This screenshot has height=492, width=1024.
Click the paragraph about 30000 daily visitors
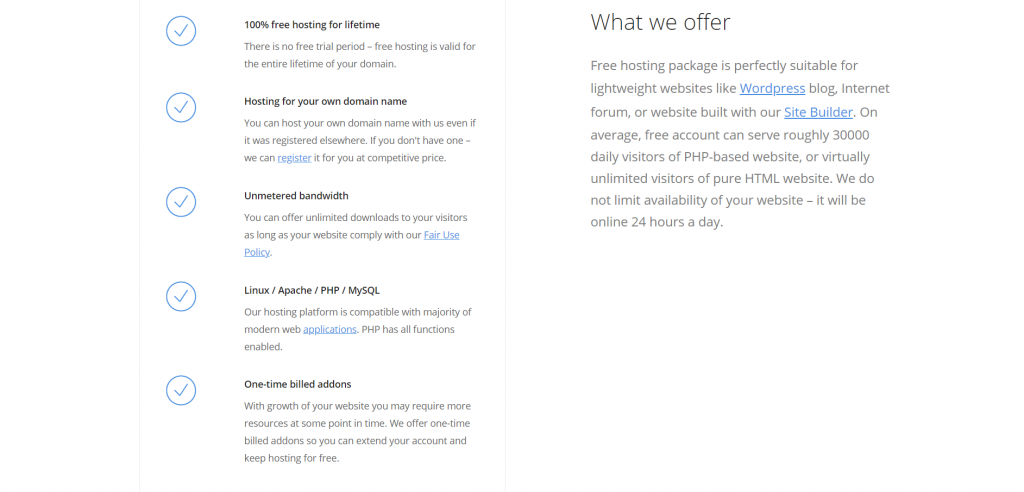coord(740,144)
